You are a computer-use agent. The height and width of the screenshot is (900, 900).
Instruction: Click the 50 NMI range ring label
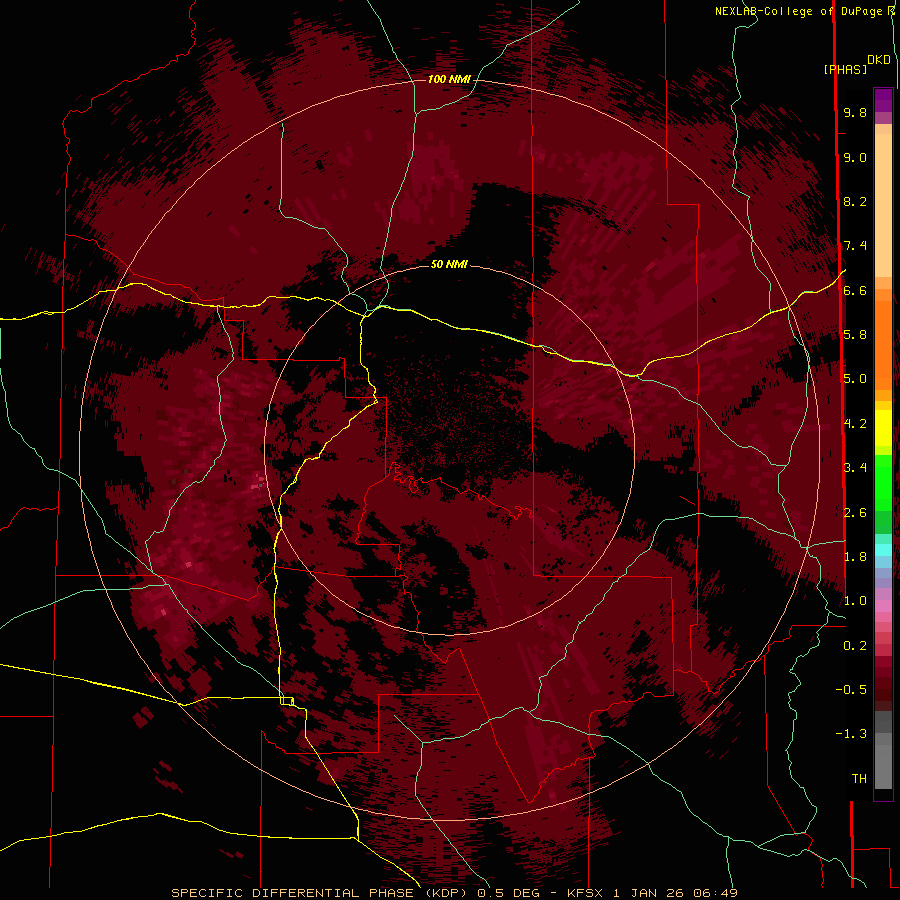449,264
